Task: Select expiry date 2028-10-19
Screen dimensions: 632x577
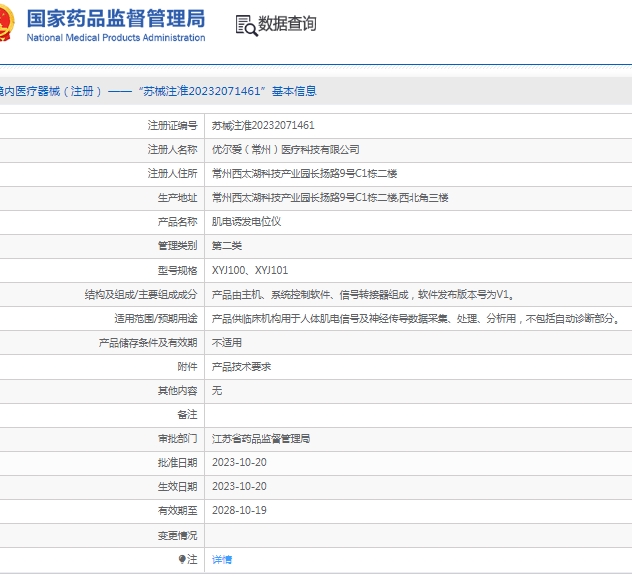Action: [239, 511]
